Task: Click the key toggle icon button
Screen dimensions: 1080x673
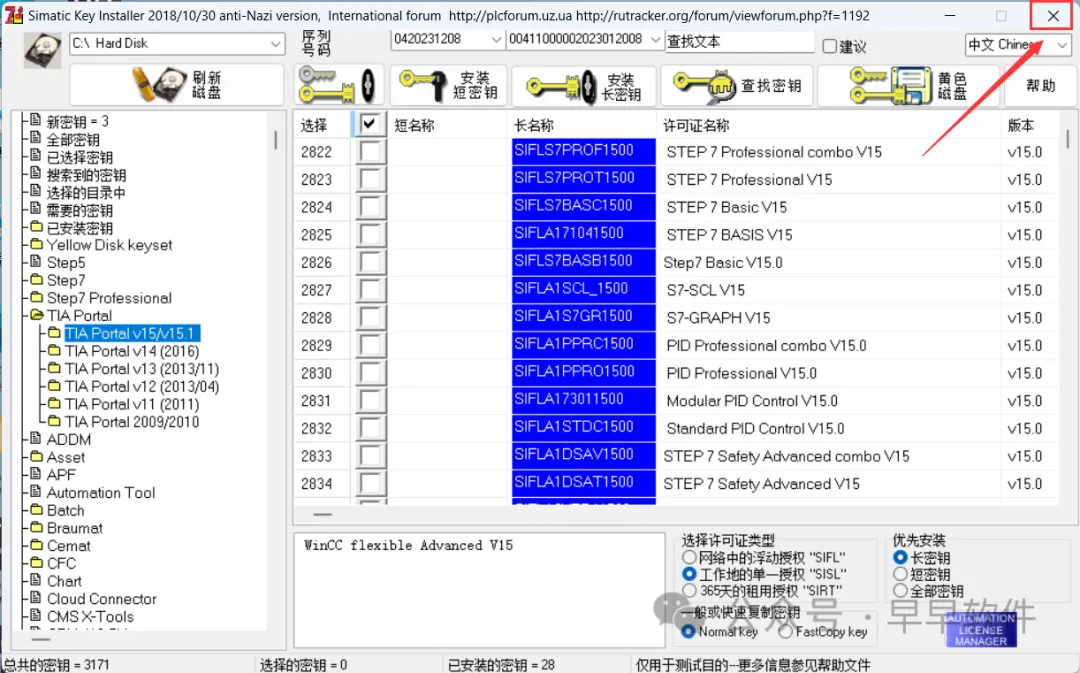Action: 339,85
